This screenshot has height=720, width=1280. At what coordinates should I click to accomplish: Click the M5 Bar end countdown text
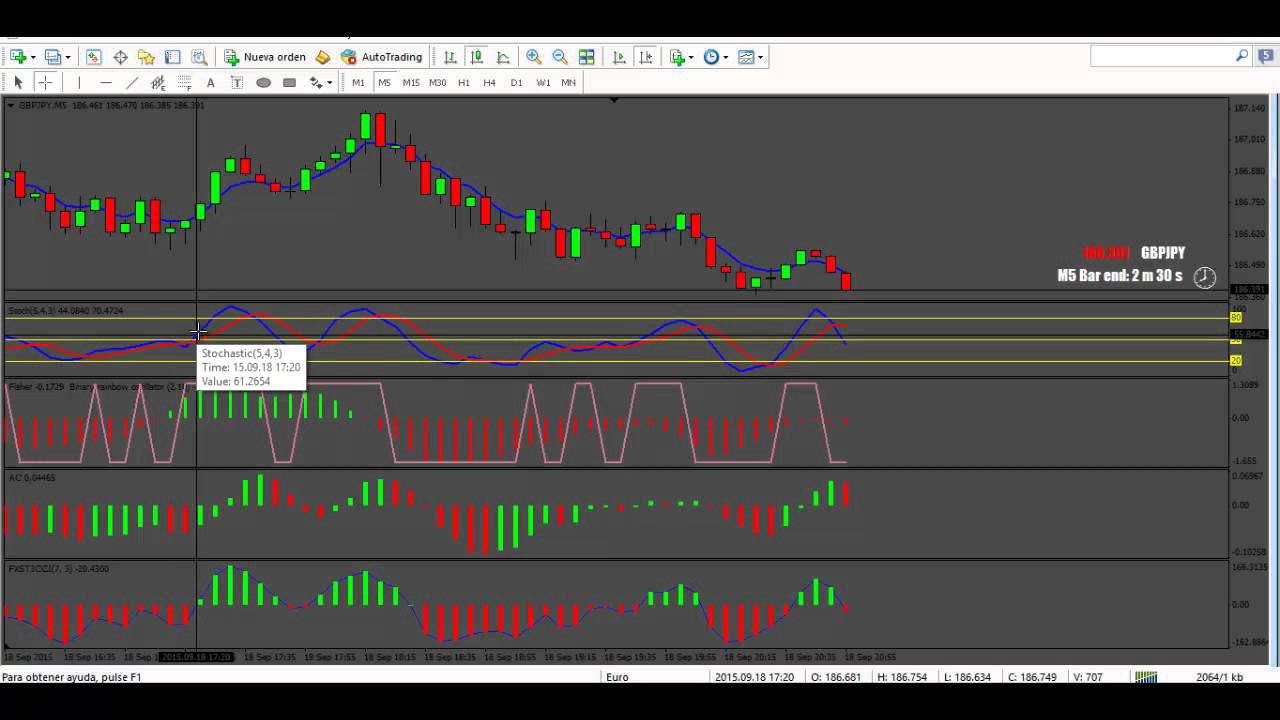[x=1119, y=276]
